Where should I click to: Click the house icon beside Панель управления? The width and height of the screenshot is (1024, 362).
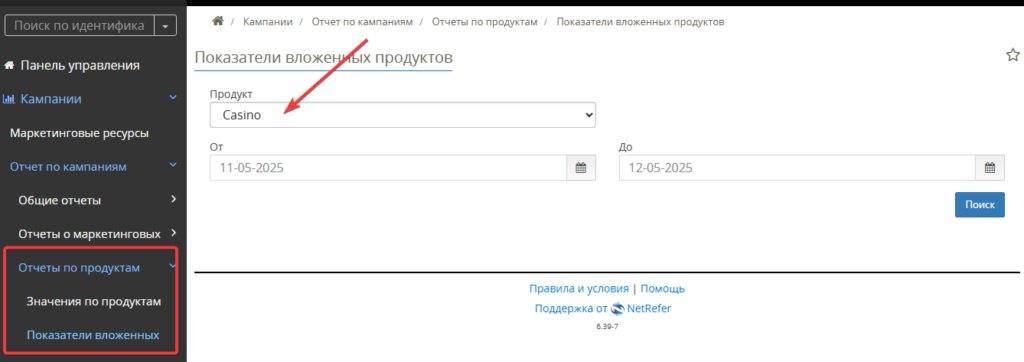tap(9, 65)
